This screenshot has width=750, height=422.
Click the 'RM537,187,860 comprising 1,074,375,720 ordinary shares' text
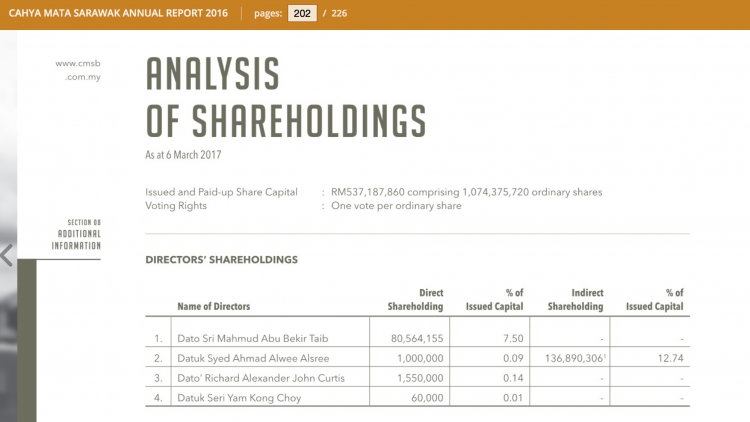pos(466,192)
